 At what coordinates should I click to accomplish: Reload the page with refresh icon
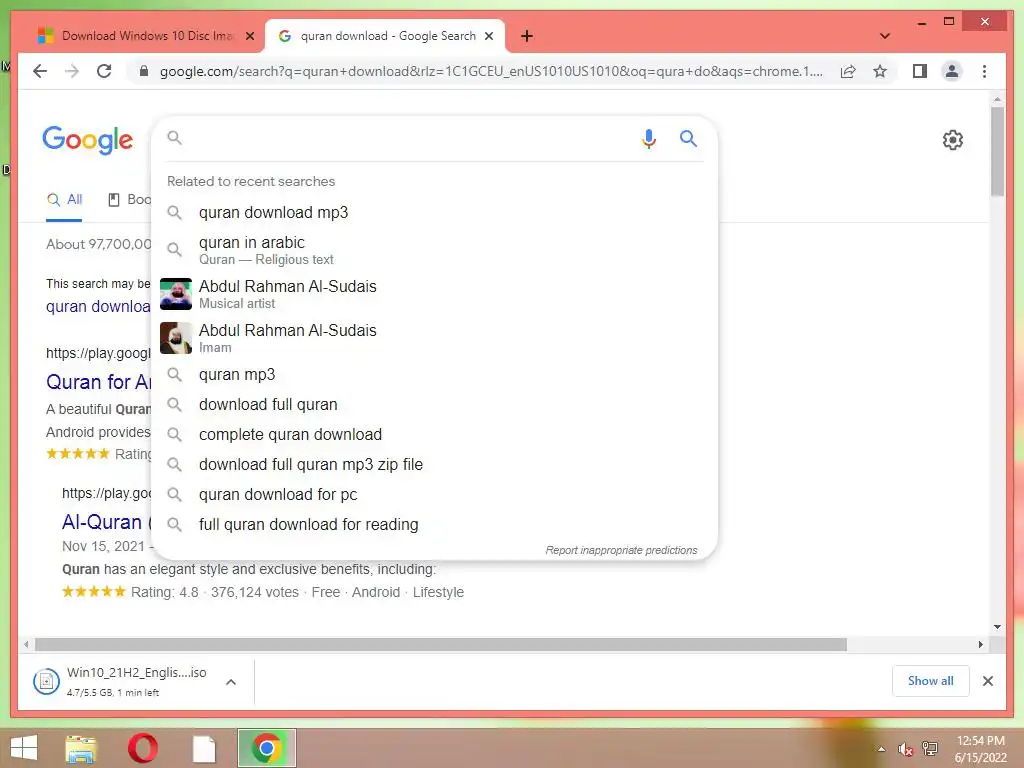pos(104,71)
